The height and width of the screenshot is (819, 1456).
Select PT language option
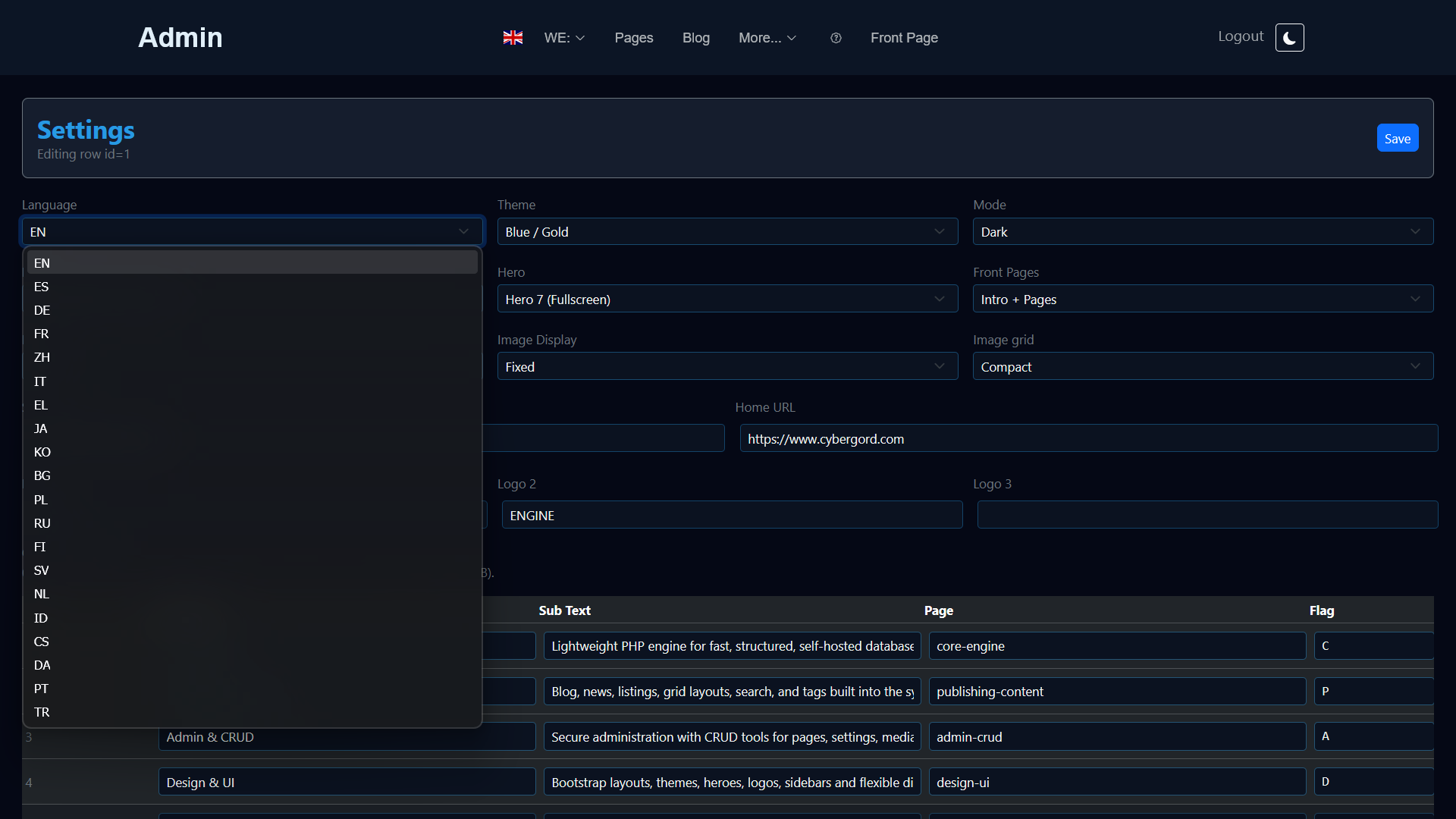253,689
